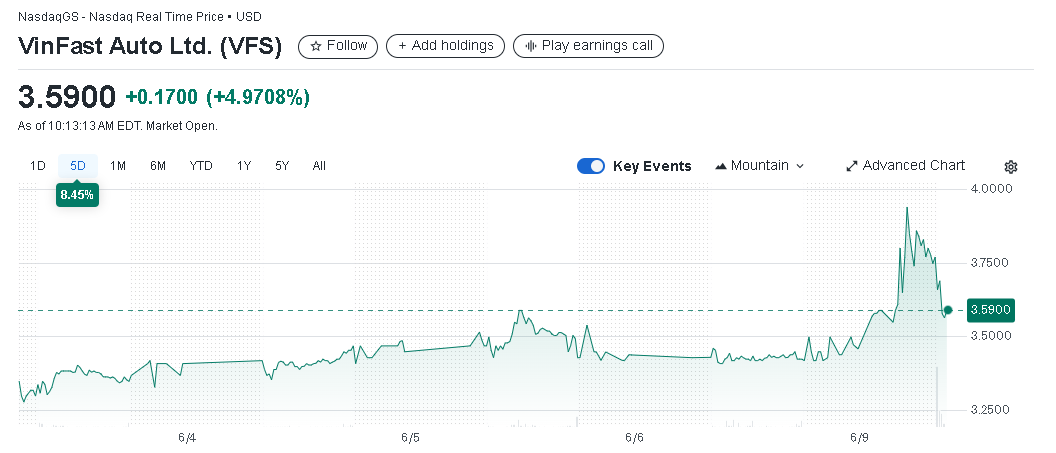Click the NasdaqGS Real Time Price text

tap(140, 16)
